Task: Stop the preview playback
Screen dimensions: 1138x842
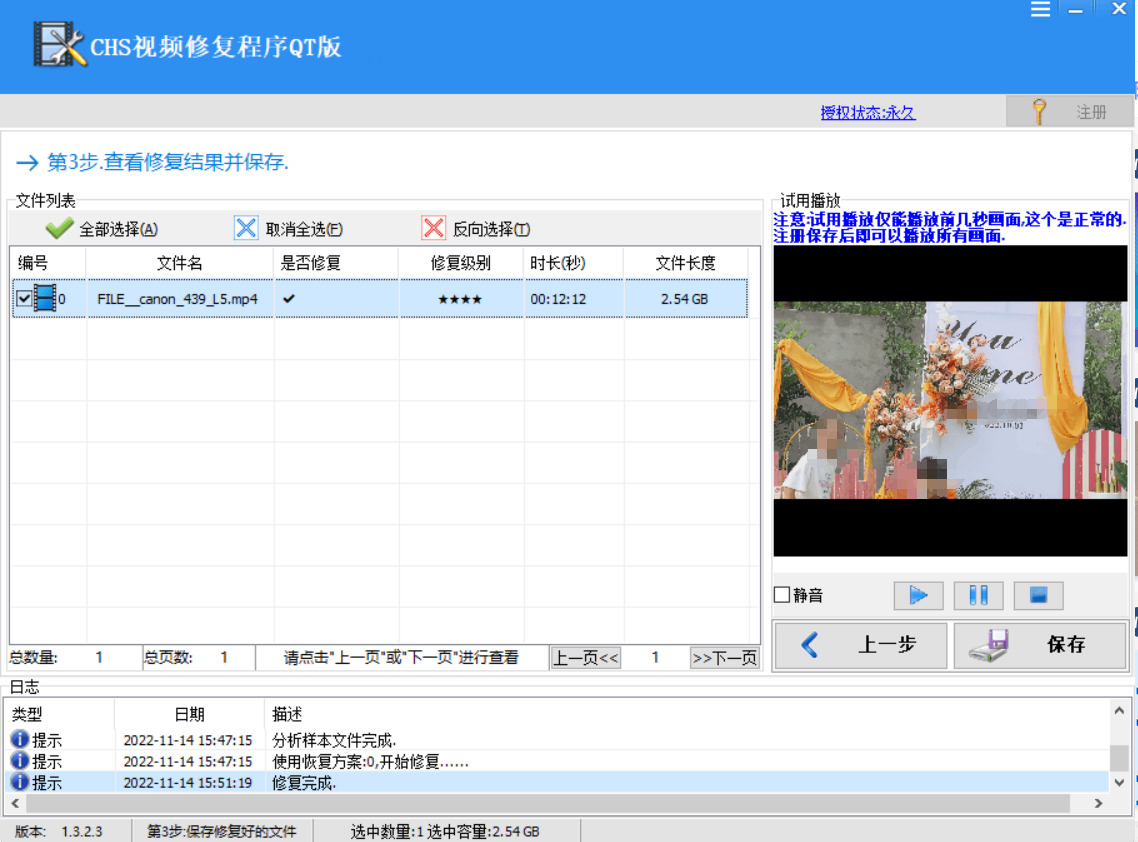Action: tap(1039, 596)
